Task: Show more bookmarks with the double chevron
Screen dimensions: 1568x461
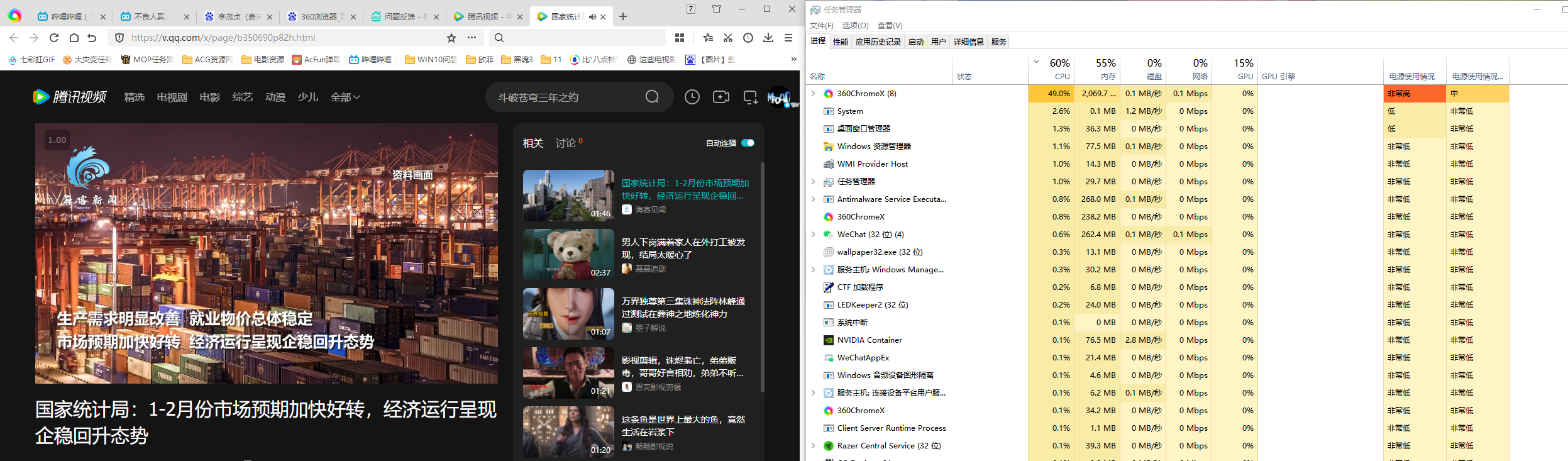Action: [x=793, y=59]
